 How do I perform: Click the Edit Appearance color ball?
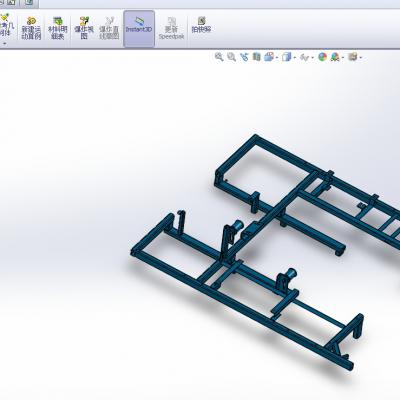322,57
